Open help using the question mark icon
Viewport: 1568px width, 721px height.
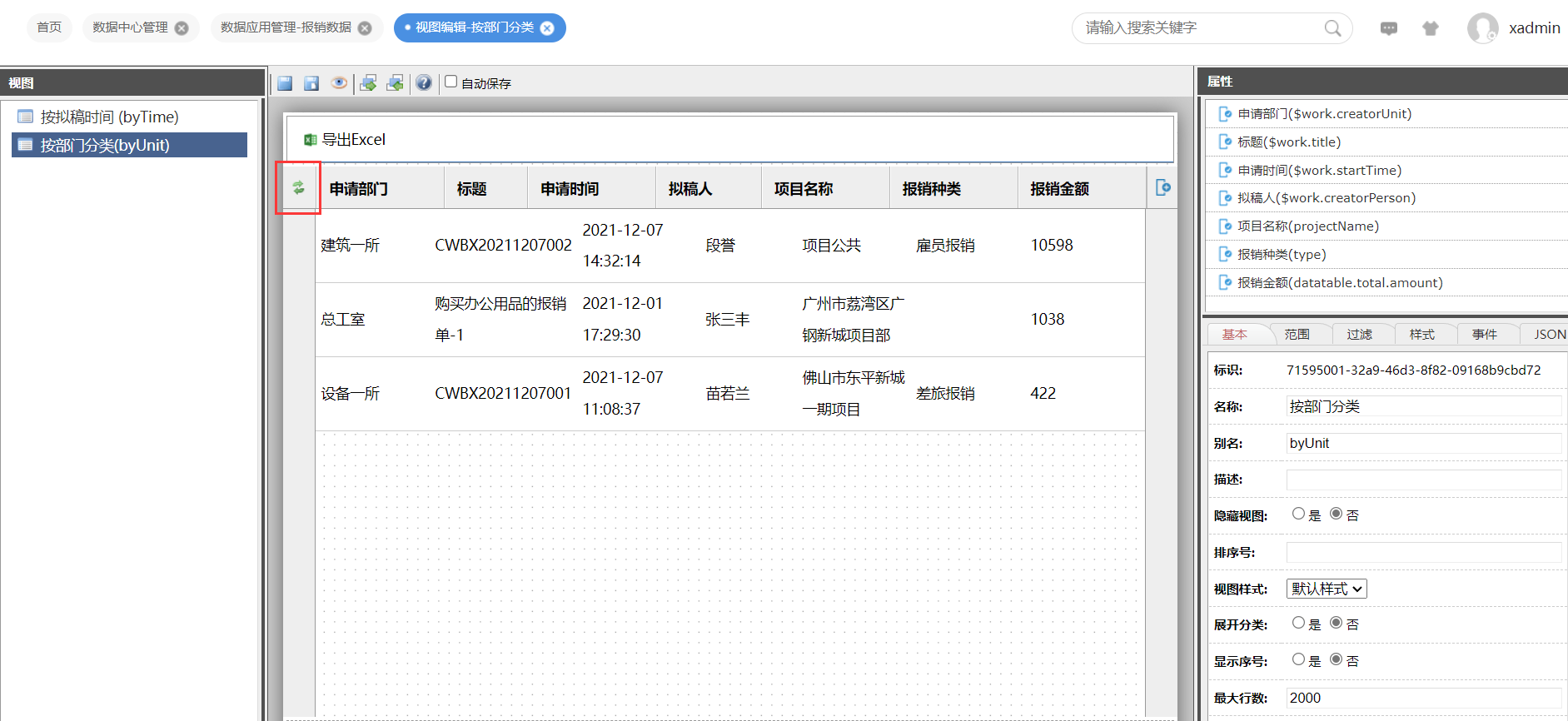coord(424,83)
